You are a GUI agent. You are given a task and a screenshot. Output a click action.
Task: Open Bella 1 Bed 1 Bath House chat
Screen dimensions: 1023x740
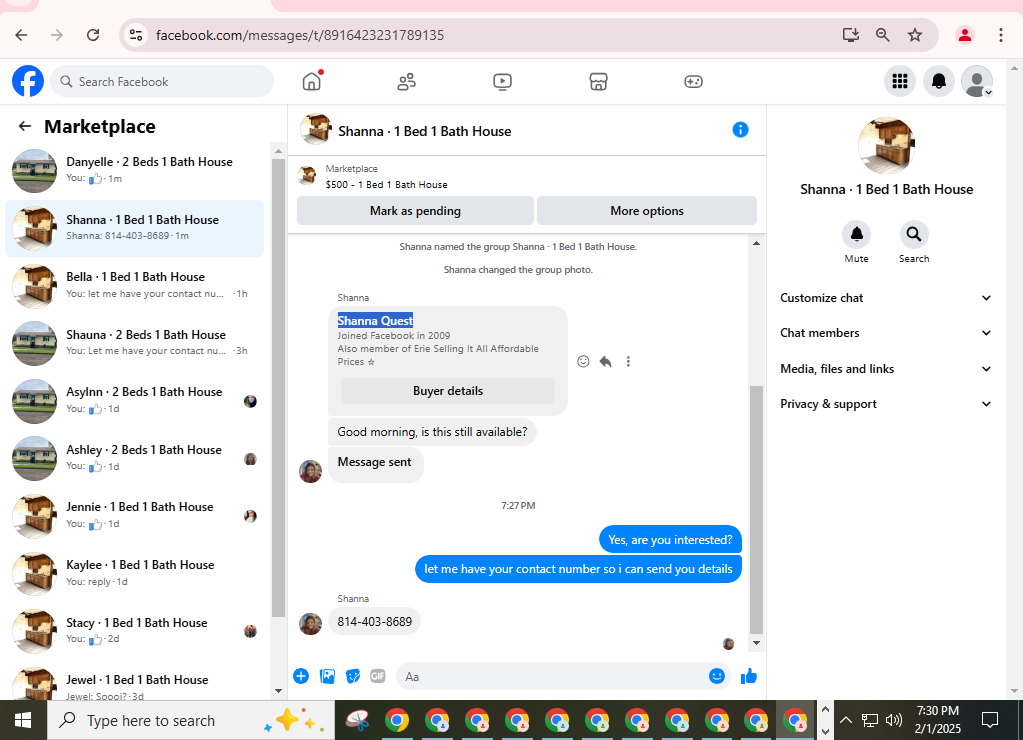click(x=134, y=285)
